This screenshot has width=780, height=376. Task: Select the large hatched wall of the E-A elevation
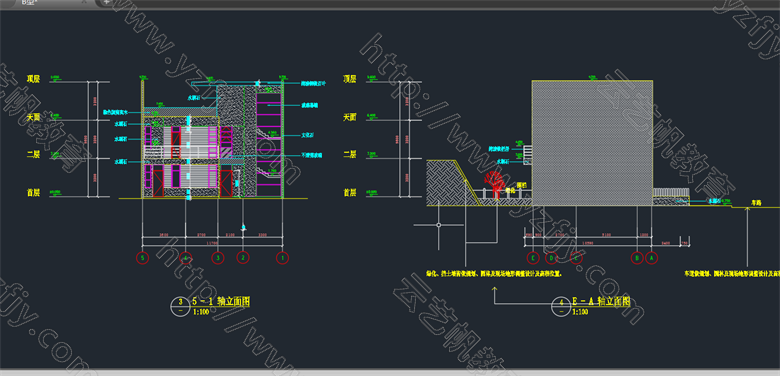592,143
